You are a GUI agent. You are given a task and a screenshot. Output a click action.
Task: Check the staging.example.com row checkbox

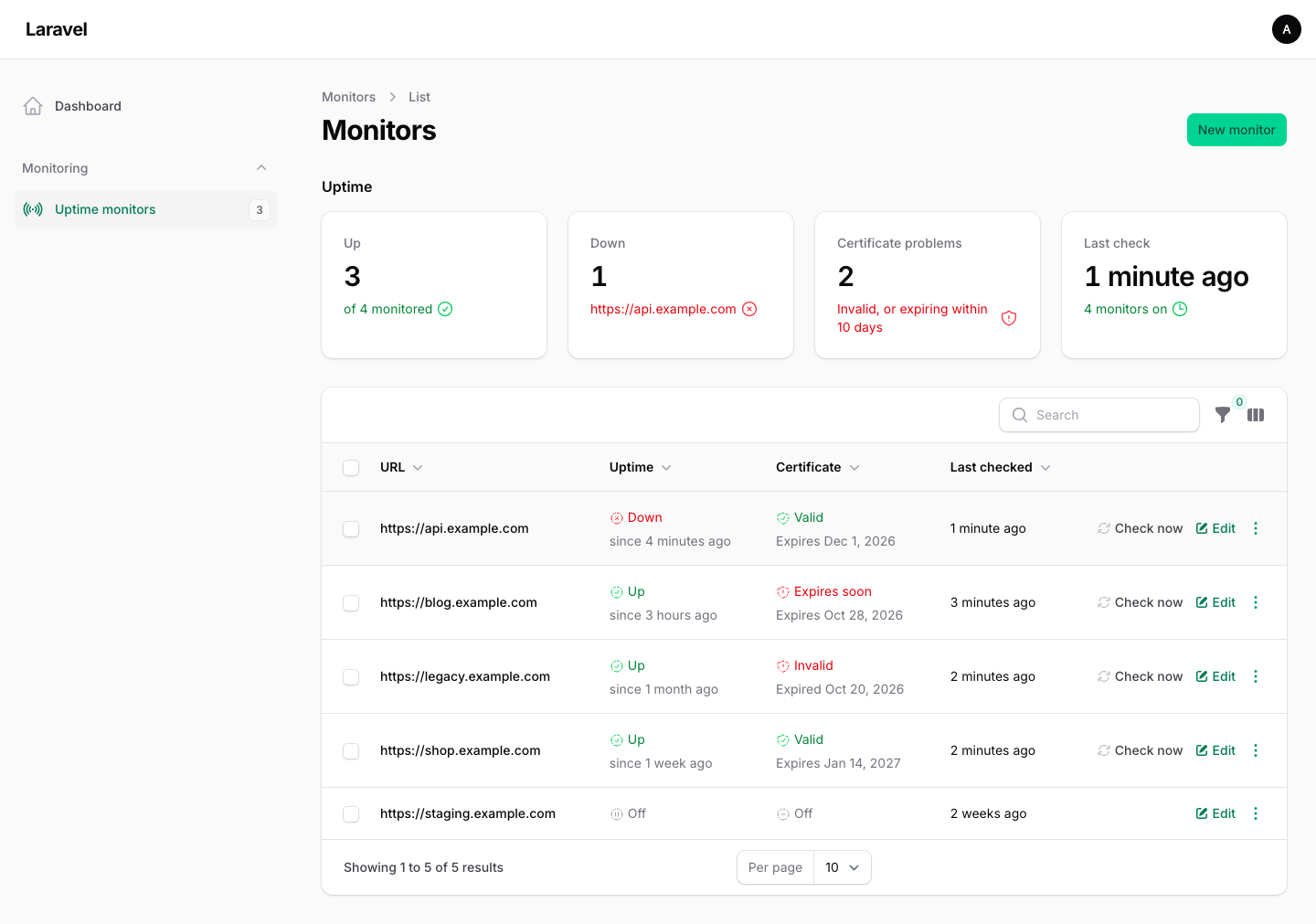coord(351,814)
